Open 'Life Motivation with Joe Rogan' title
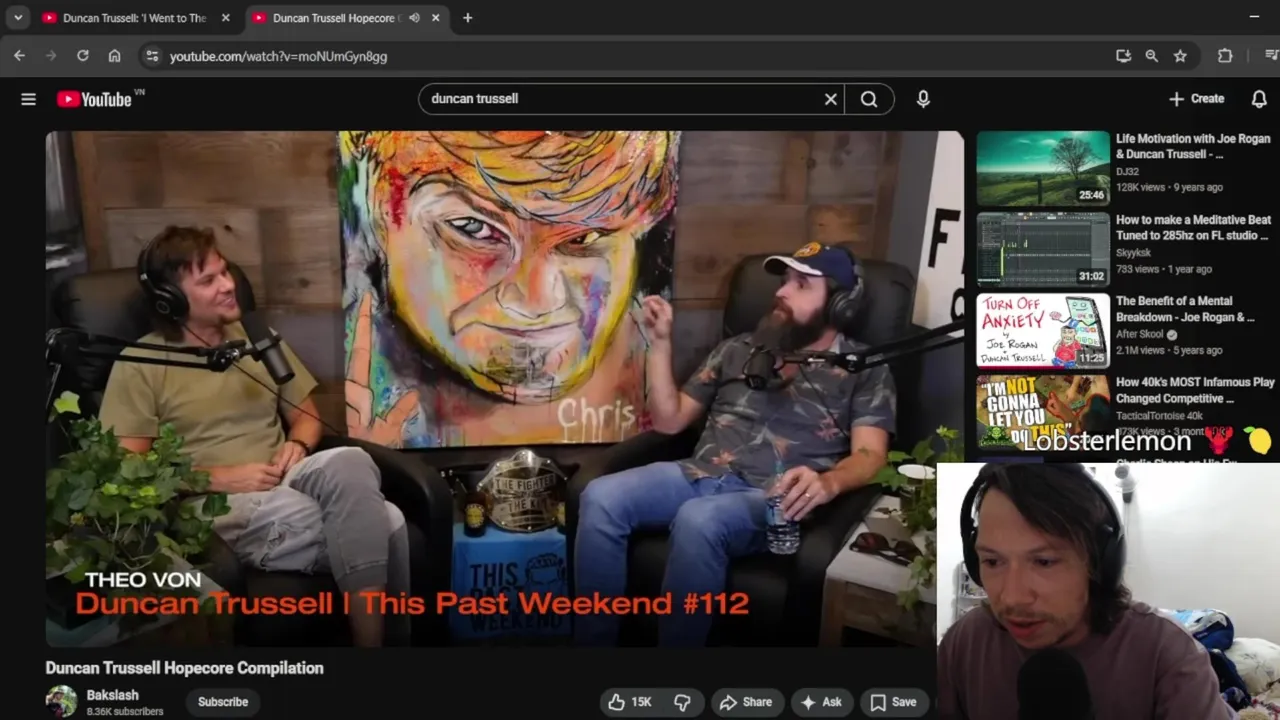Viewport: 1280px width, 720px height. click(1193, 147)
